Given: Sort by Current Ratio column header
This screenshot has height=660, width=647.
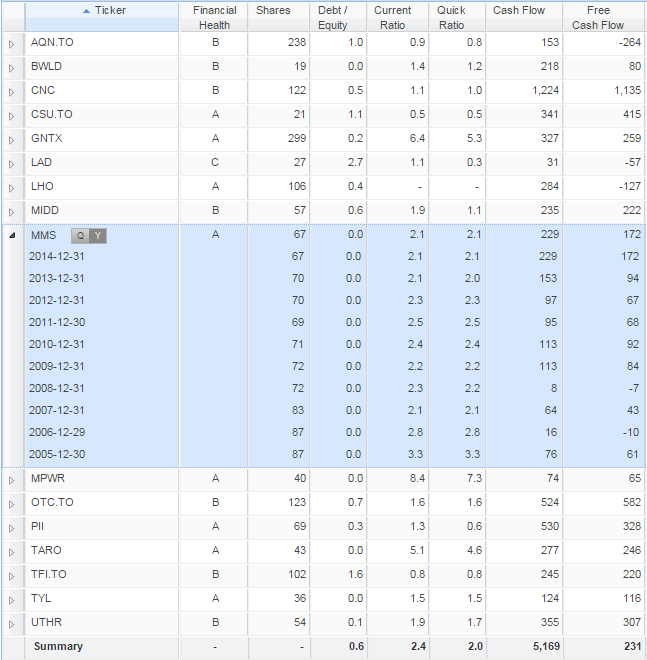Looking at the screenshot, I should (397, 17).
